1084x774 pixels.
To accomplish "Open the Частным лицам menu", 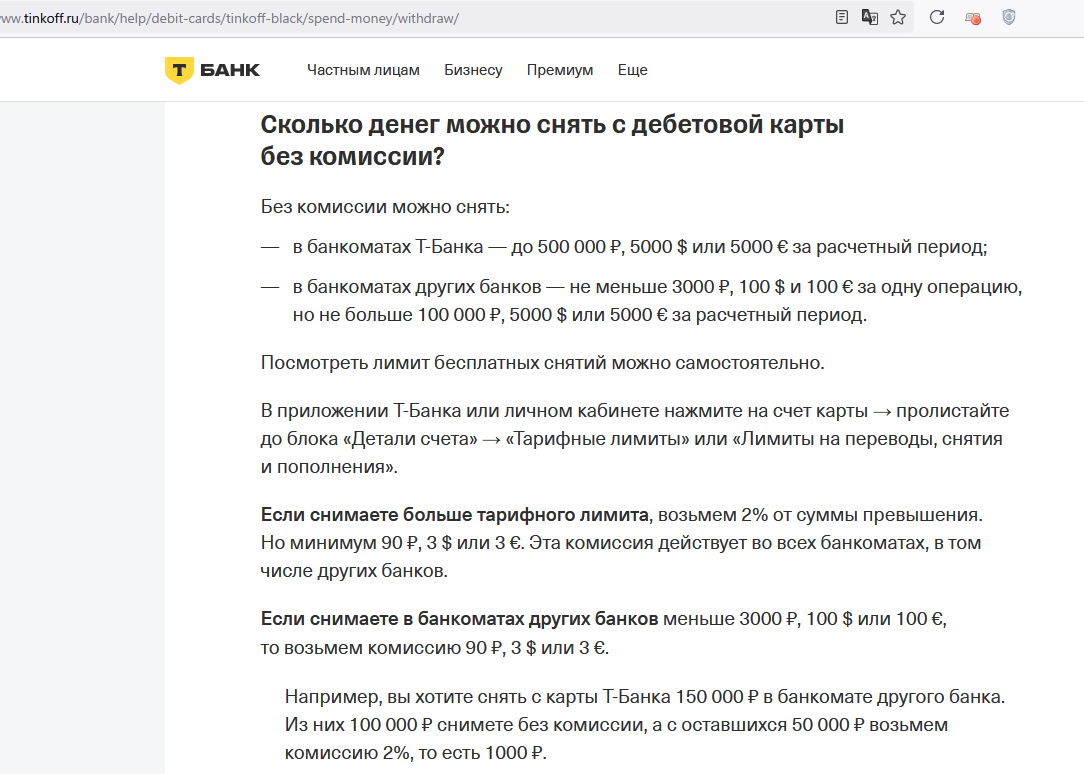I will click(363, 70).
